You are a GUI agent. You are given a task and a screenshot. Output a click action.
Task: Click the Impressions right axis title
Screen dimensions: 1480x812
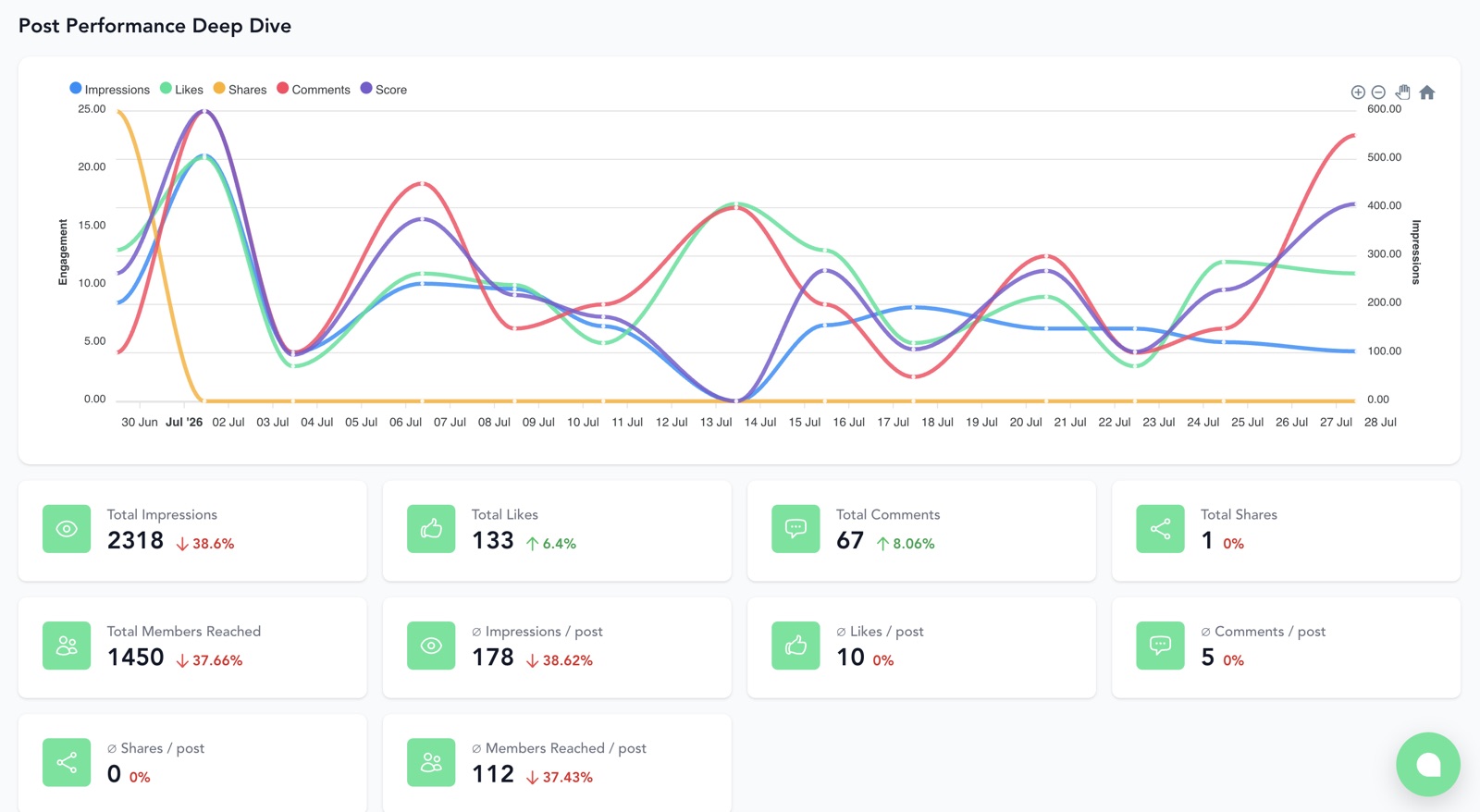(1415, 252)
